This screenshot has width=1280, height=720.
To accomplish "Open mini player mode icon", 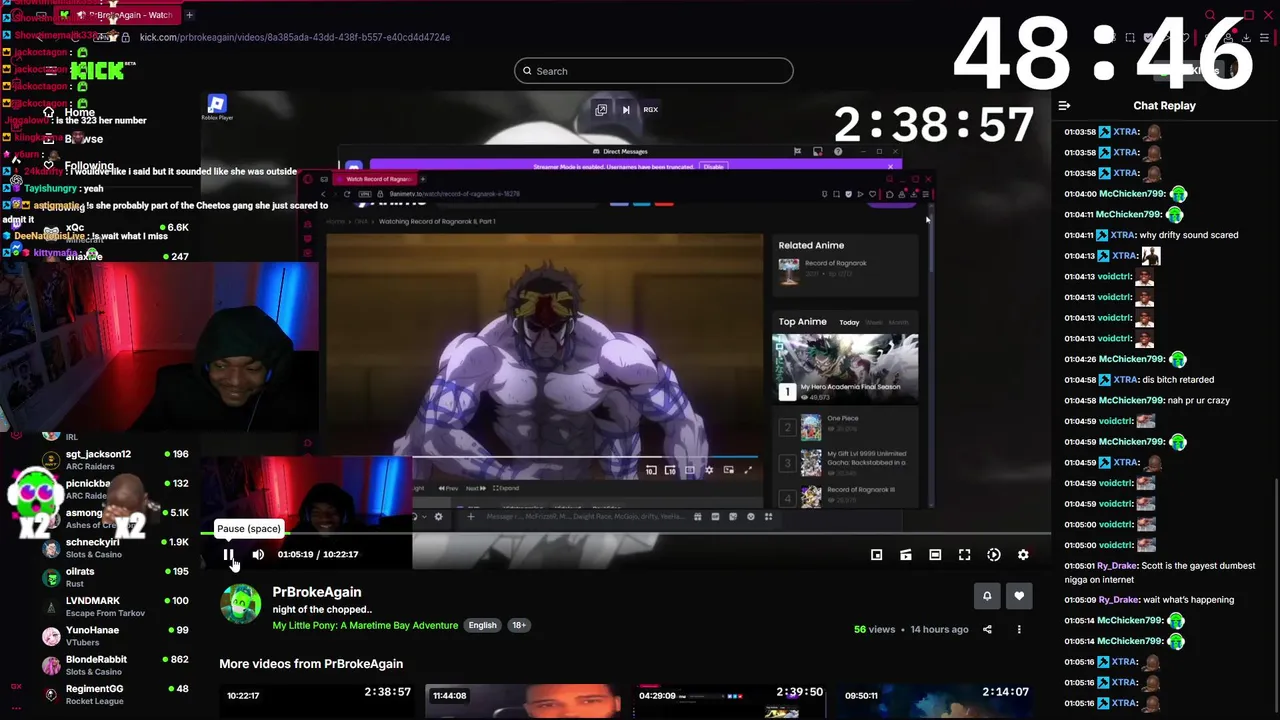I will click(876, 555).
